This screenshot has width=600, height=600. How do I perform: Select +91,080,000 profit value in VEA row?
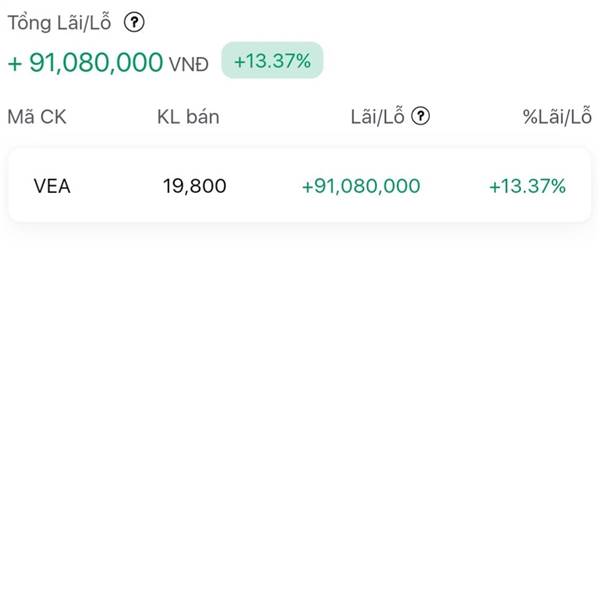point(360,186)
